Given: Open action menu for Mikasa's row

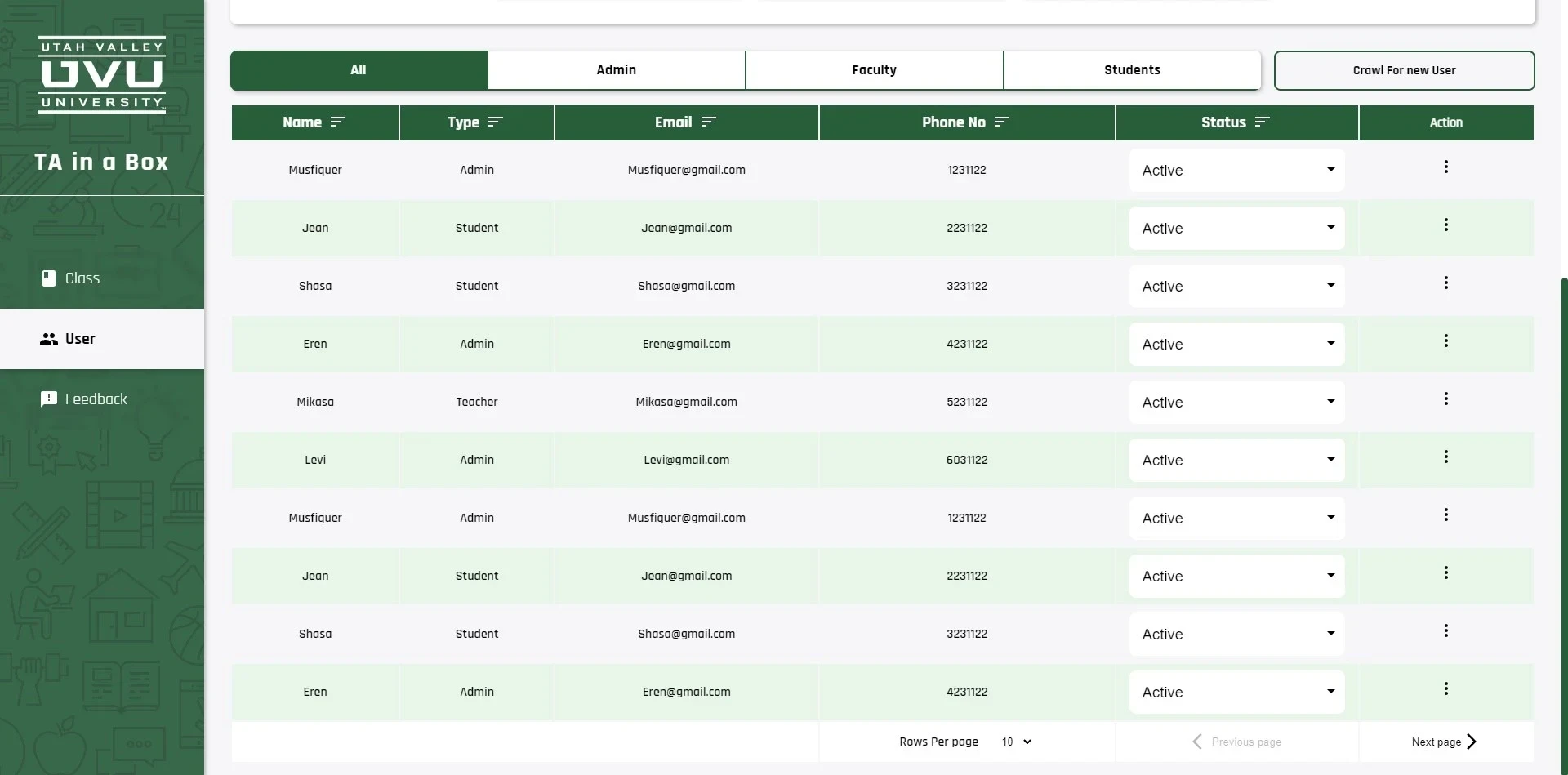Looking at the screenshot, I should [1445, 399].
